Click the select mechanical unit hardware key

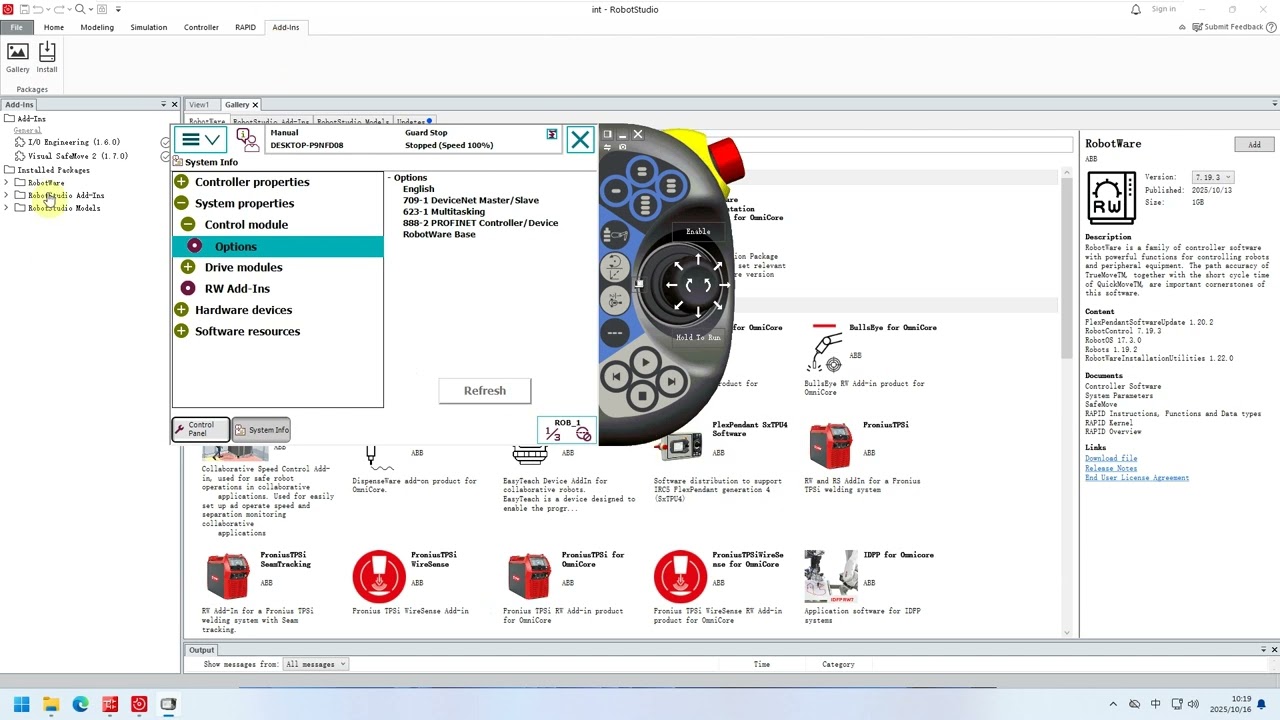615,236
